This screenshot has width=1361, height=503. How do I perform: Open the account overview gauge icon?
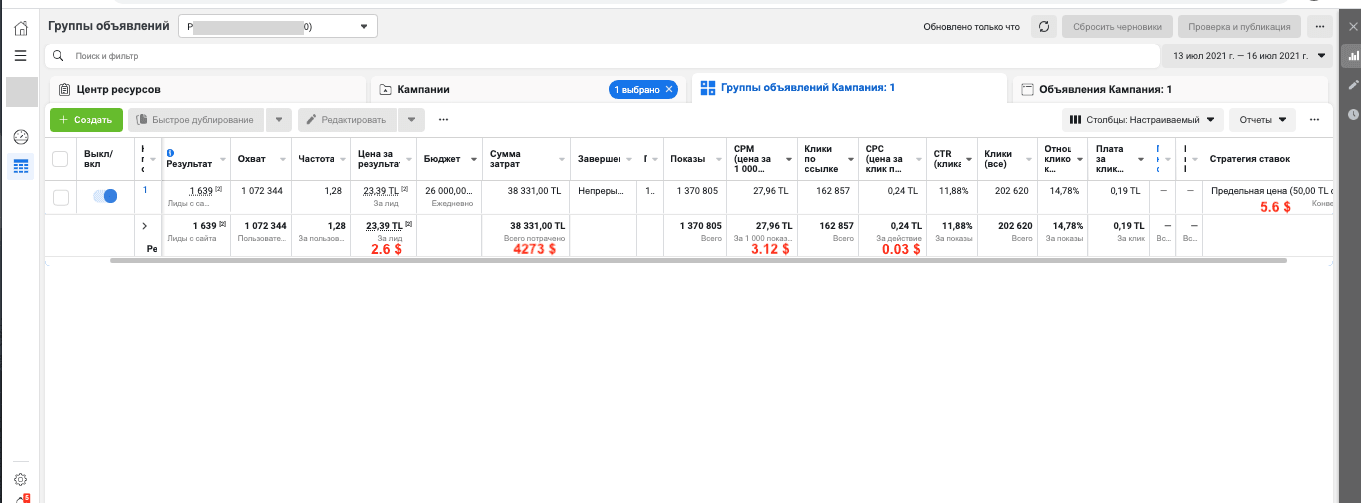pyautogui.click(x=21, y=136)
